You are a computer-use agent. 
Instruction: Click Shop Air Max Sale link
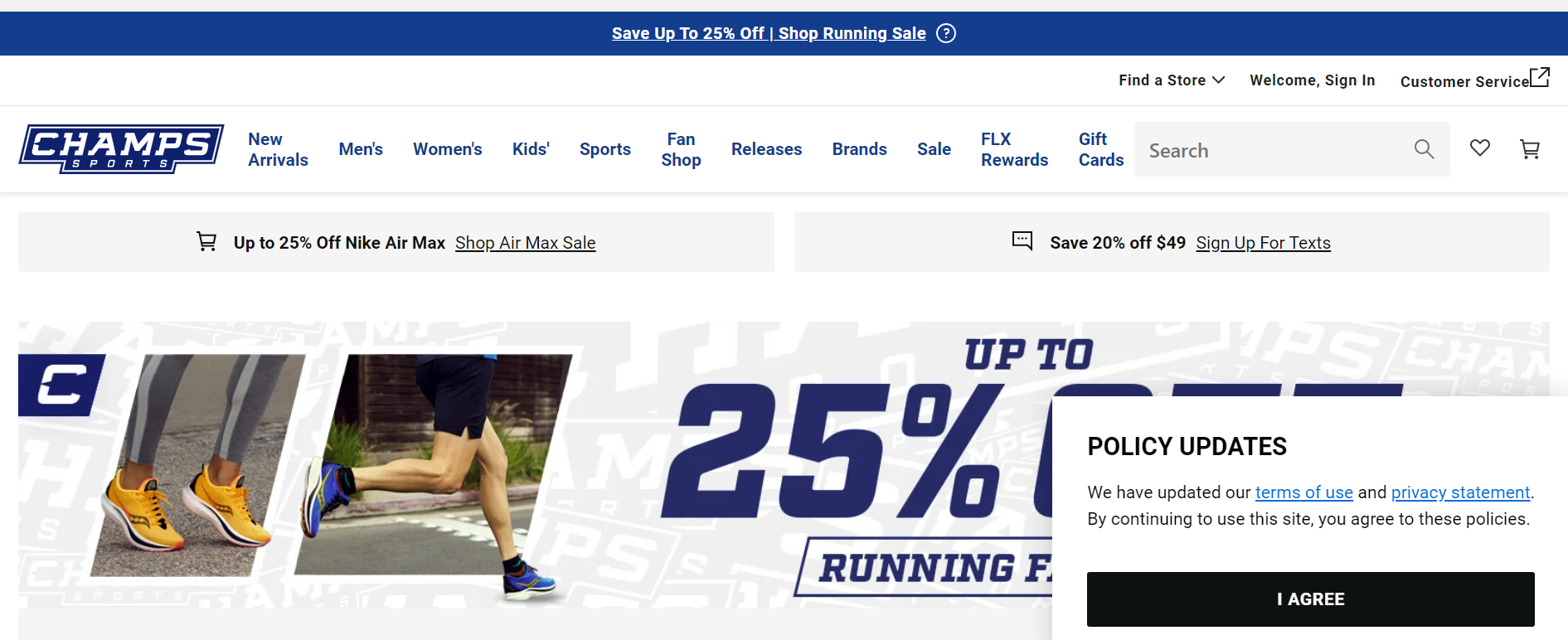(x=525, y=243)
